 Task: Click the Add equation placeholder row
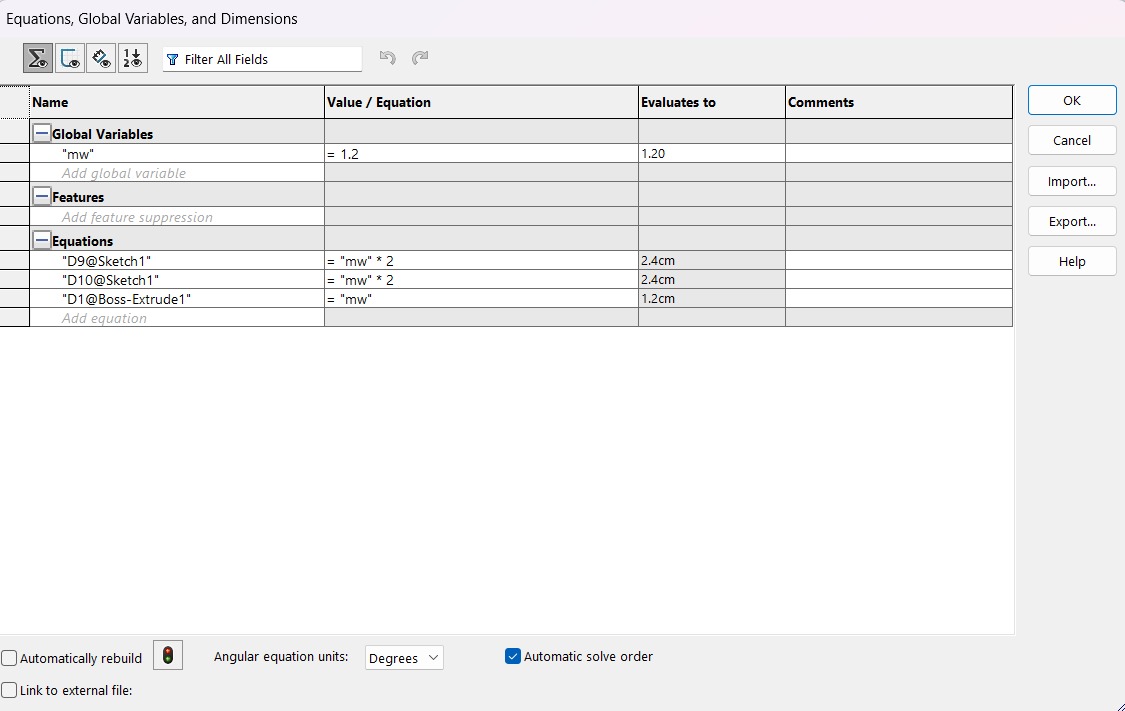tap(177, 318)
